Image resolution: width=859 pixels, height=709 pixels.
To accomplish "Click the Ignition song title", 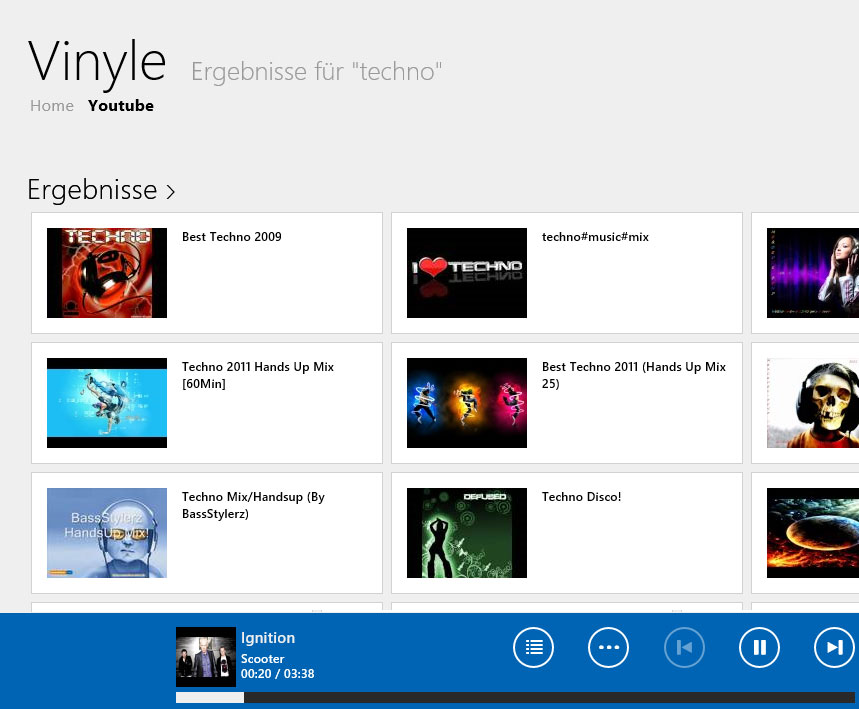I will [x=268, y=638].
